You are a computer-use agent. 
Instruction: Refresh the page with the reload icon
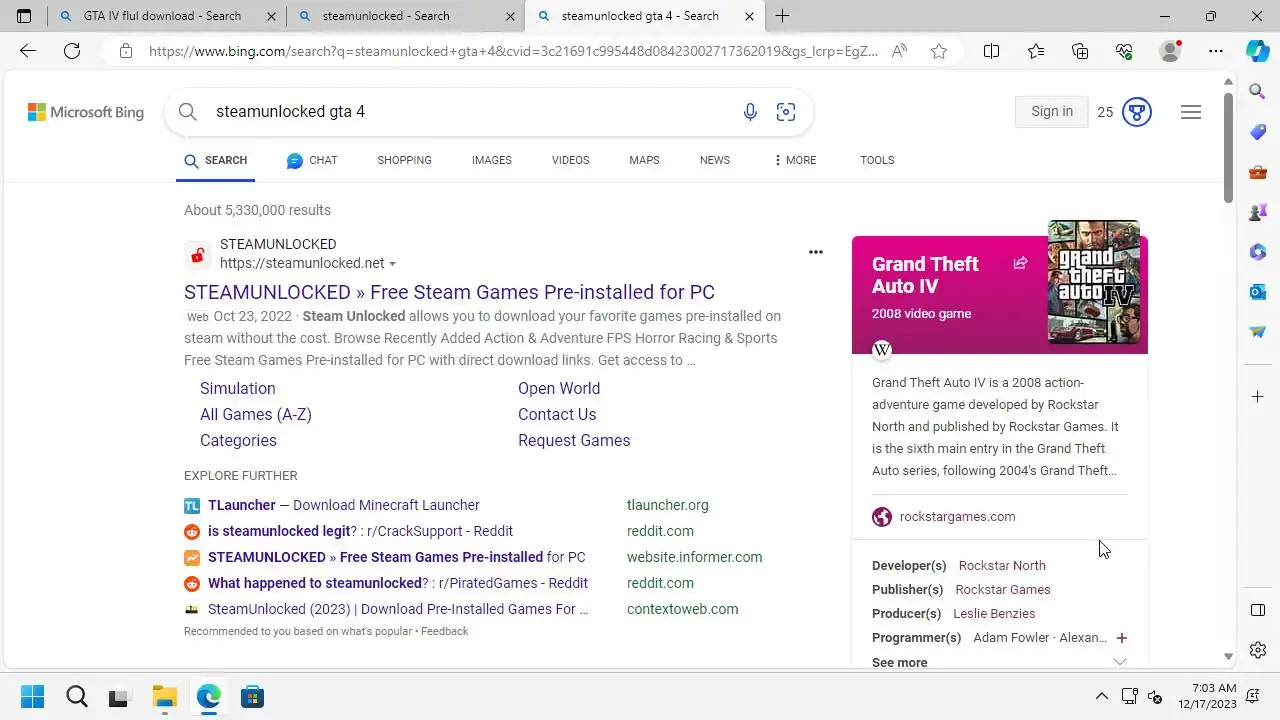(x=72, y=51)
